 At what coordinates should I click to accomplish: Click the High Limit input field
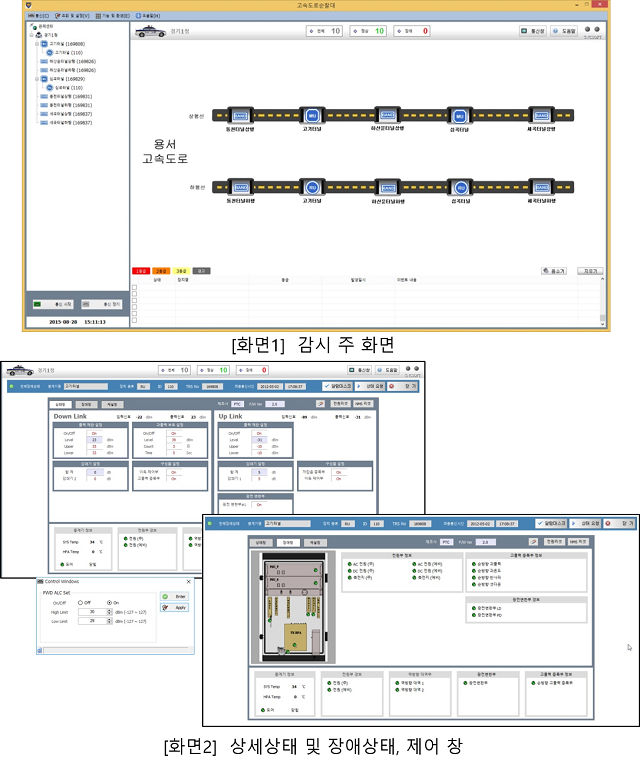(x=92, y=612)
